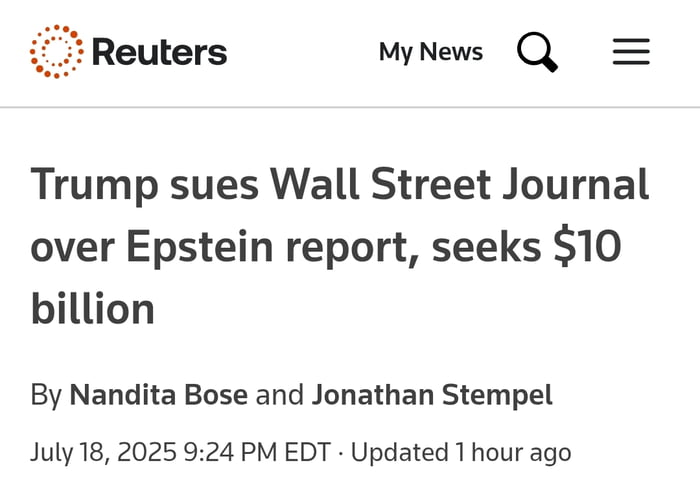Open search with the magnifying glass icon
This screenshot has width=700, height=487.
click(x=537, y=51)
